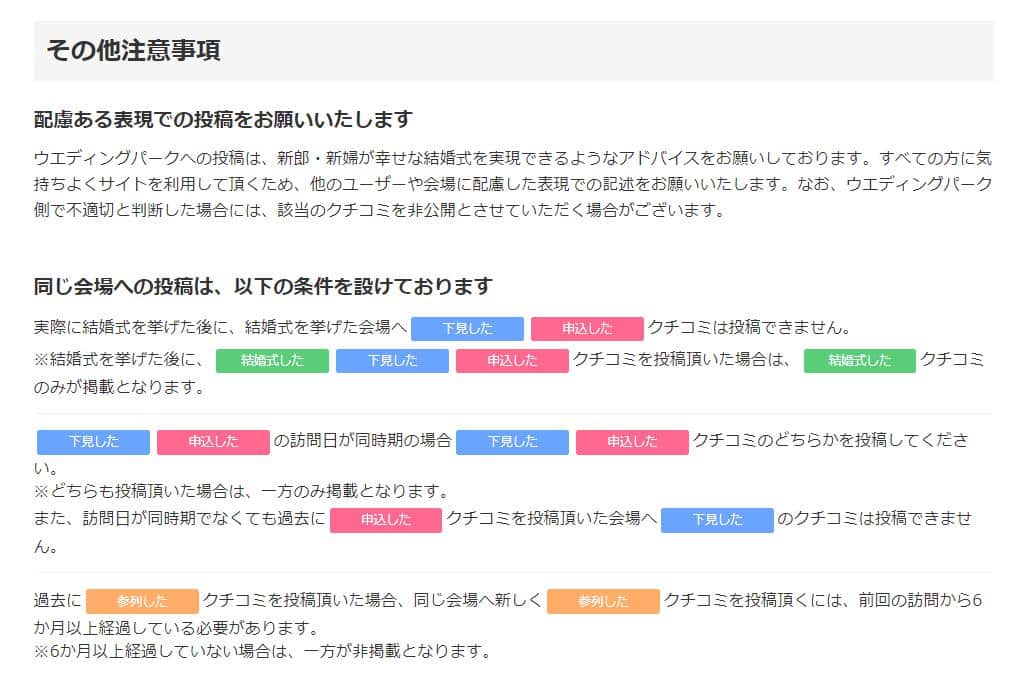This screenshot has height=681, width=1010.
Task: Click pink 申込した badge after 同時期でなくても過去に
Action: point(386,520)
